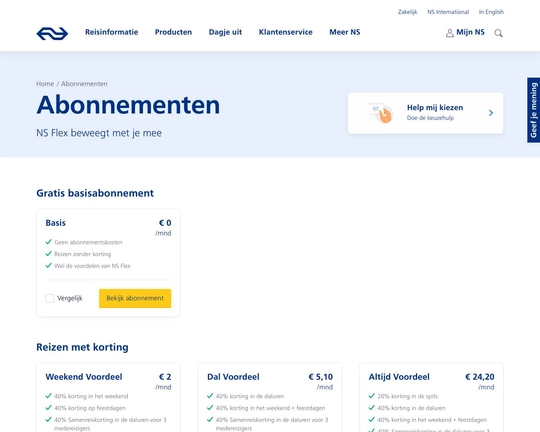The height and width of the screenshot is (432, 540).
Task: Open the search magnifier icon
Action: click(x=498, y=33)
